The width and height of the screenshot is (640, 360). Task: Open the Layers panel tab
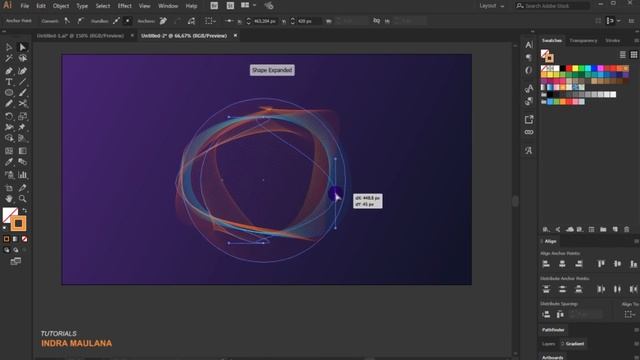coord(549,344)
